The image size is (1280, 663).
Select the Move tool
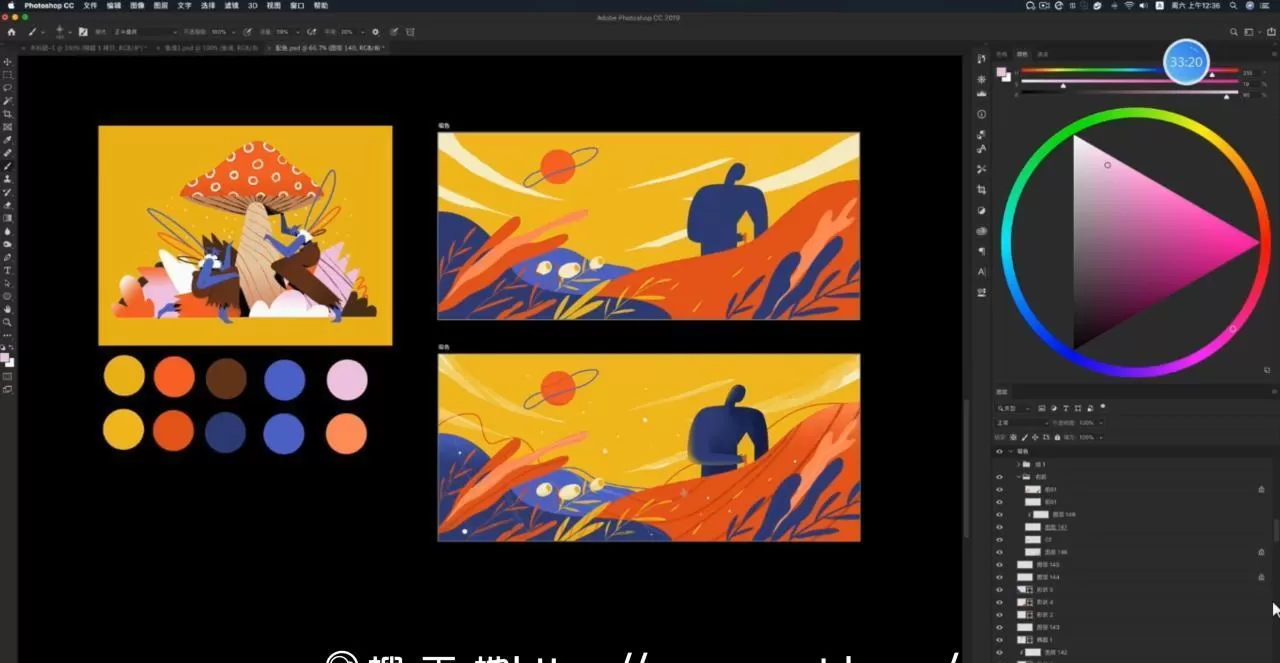[x=8, y=62]
